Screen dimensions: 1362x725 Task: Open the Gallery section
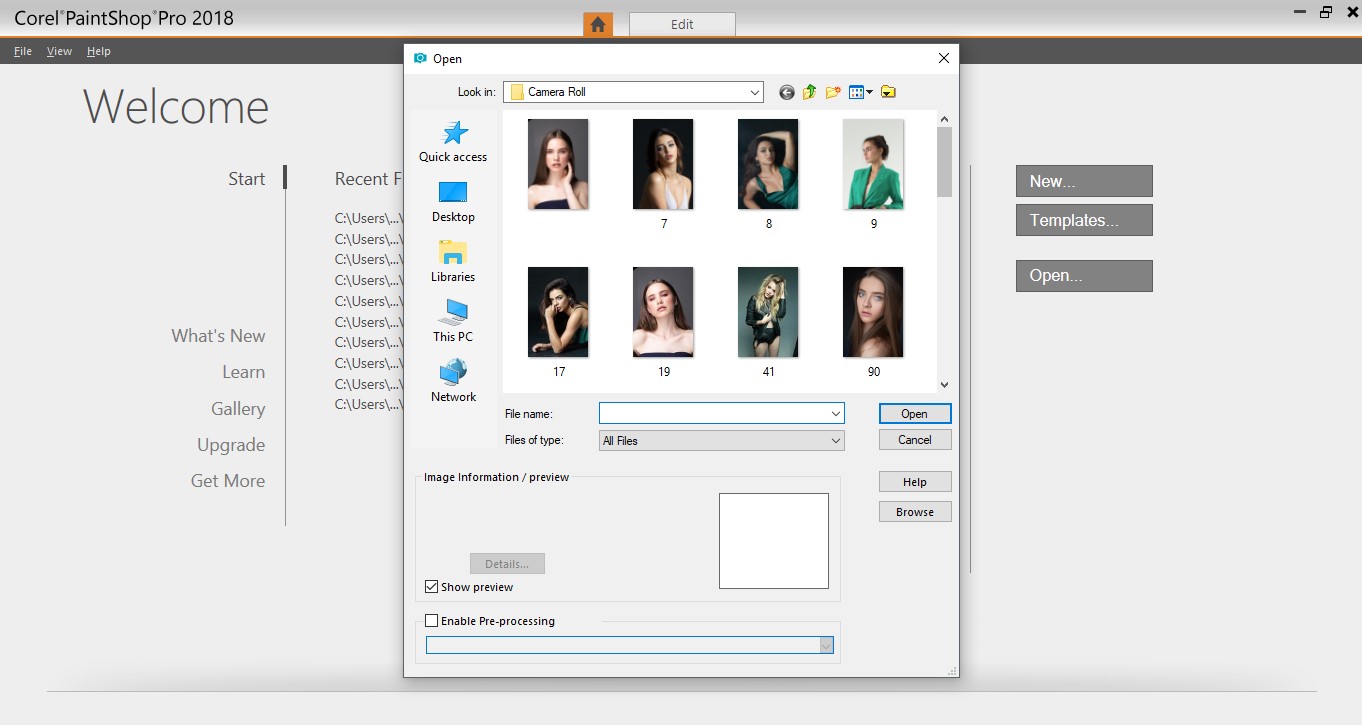tap(238, 409)
